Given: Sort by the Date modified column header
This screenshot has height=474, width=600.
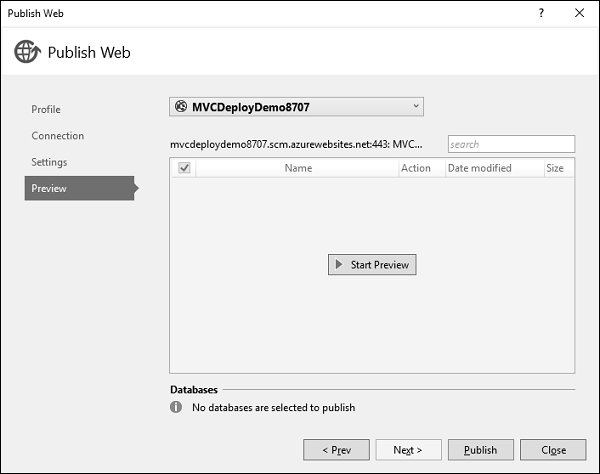Looking at the screenshot, I should 479,168.
